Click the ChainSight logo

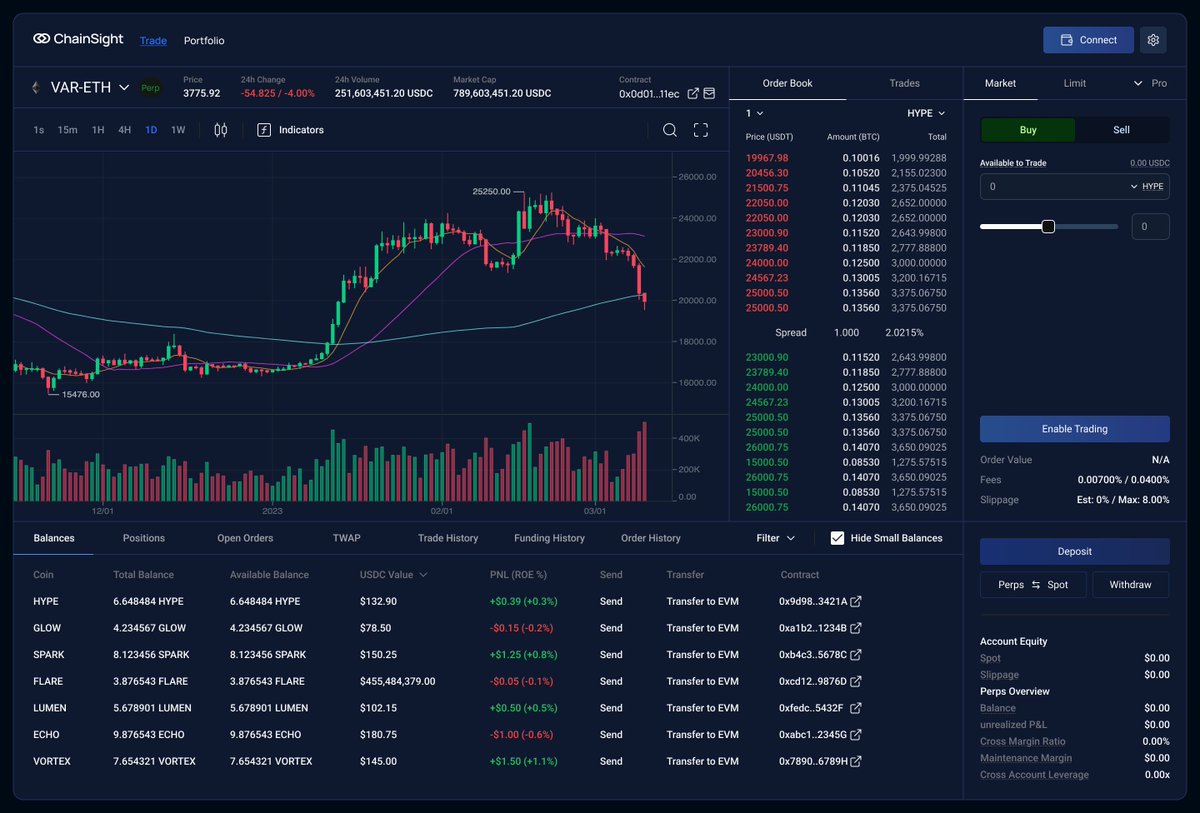coord(78,40)
